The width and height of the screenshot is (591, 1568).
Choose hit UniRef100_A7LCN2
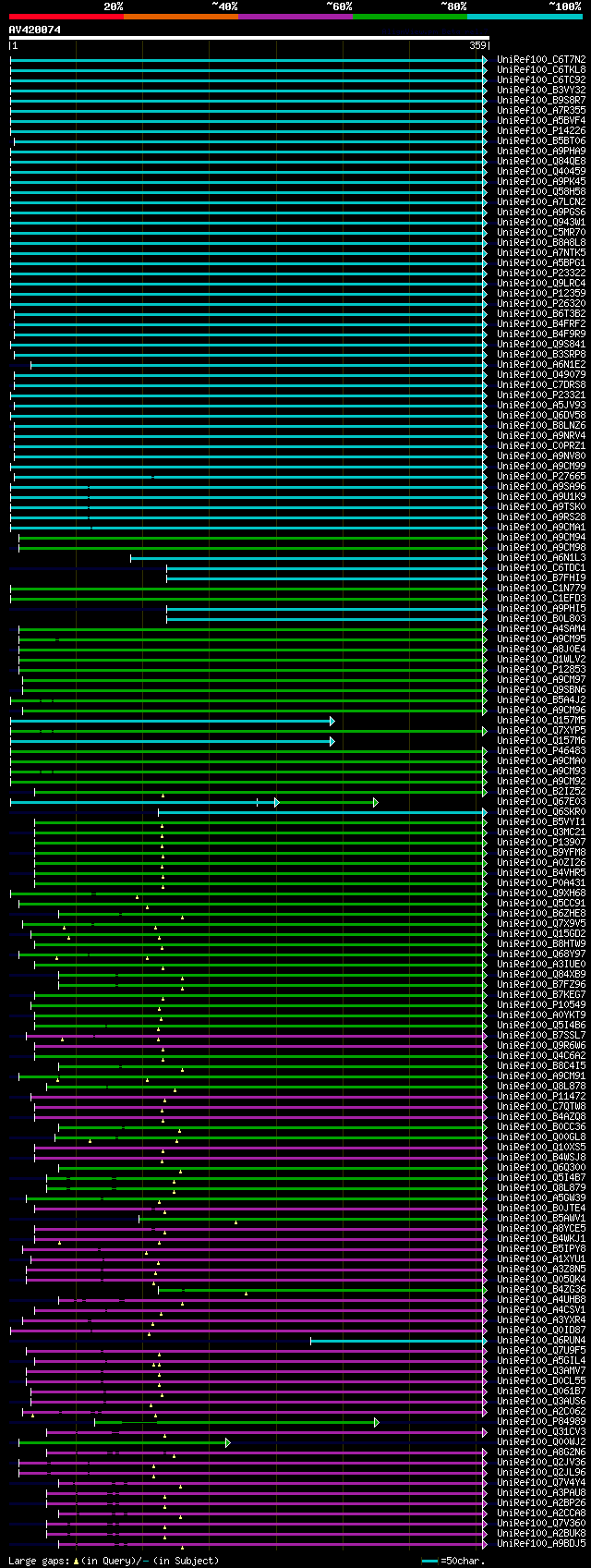click(541, 201)
